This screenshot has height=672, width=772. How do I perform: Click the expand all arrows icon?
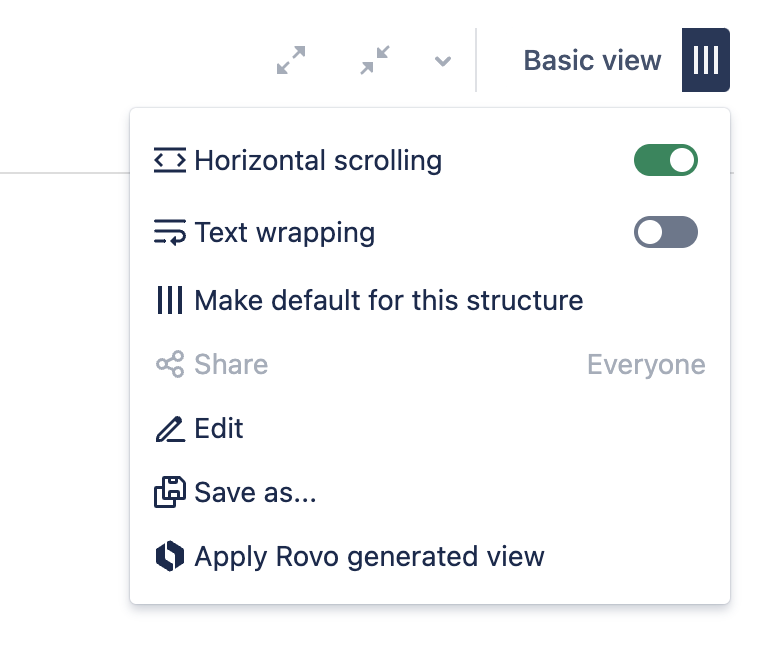coord(291,61)
